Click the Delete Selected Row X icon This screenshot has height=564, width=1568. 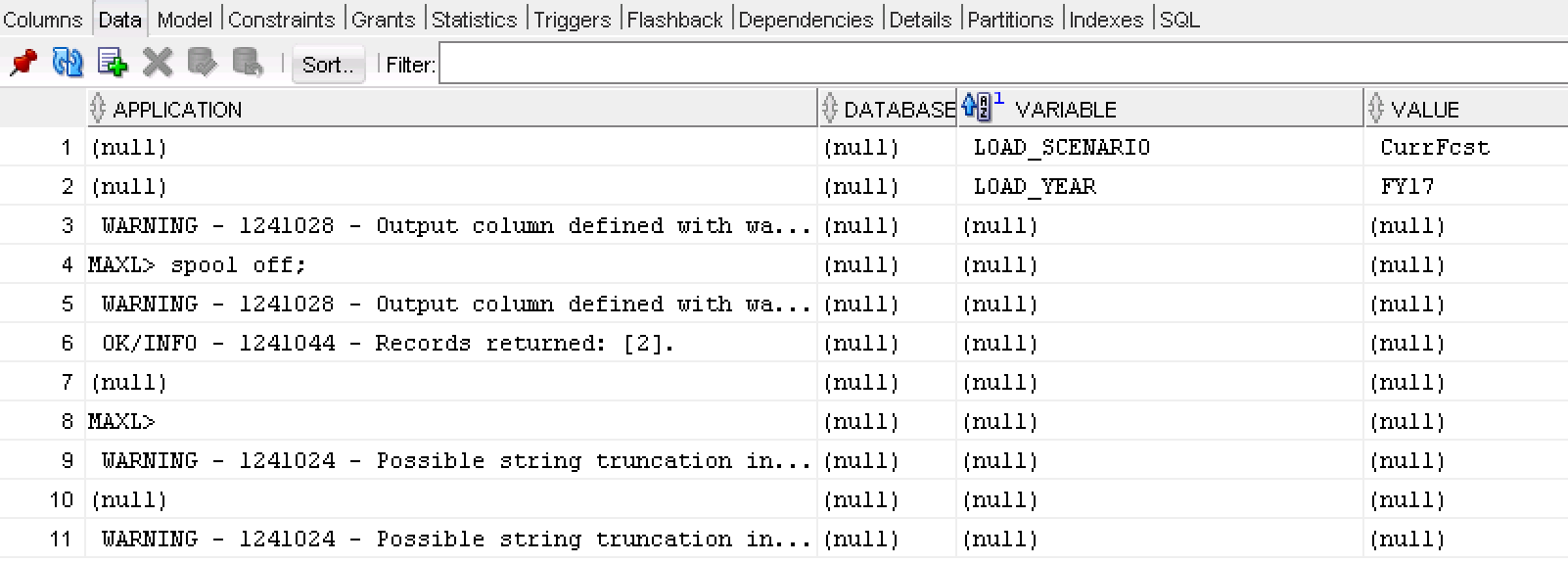157,64
